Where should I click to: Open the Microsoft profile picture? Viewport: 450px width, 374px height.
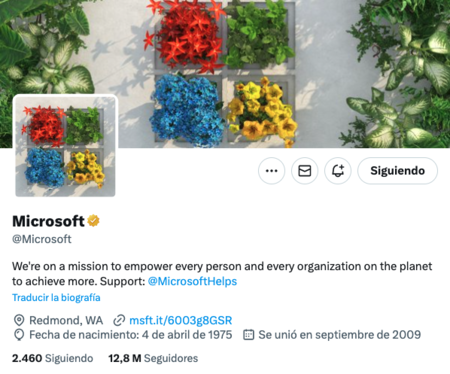click(65, 146)
